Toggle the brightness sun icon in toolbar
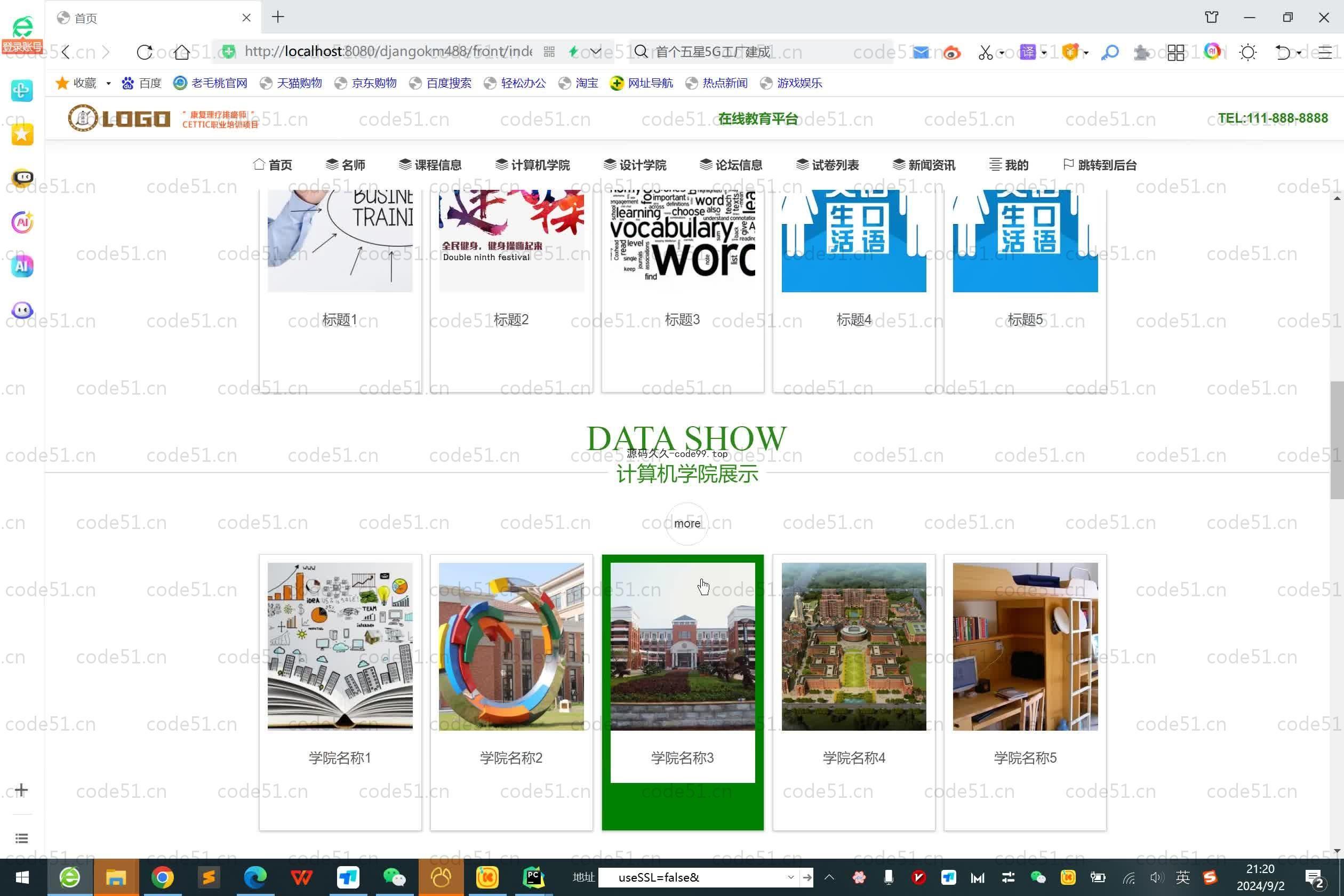This screenshot has height=896, width=1344. pos(1248,53)
